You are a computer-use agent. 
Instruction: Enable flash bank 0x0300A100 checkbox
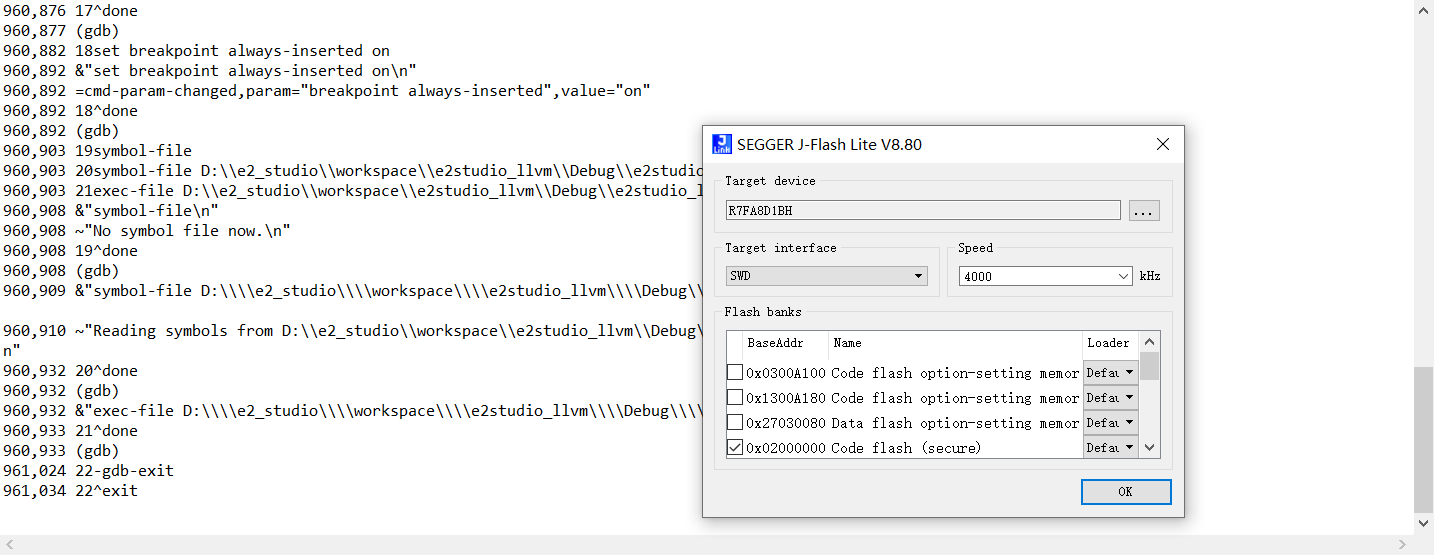735,372
